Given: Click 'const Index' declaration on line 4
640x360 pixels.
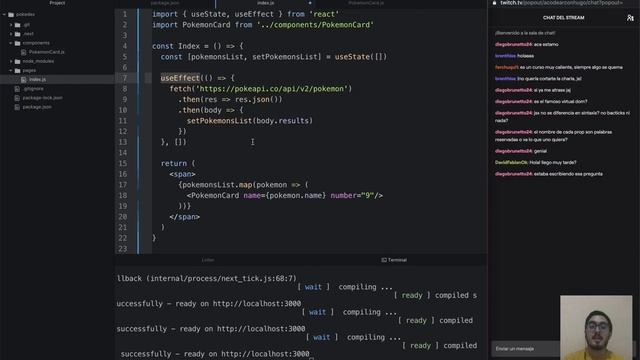Looking at the screenshot, I should pyautogui.click(x=176, y=46).
